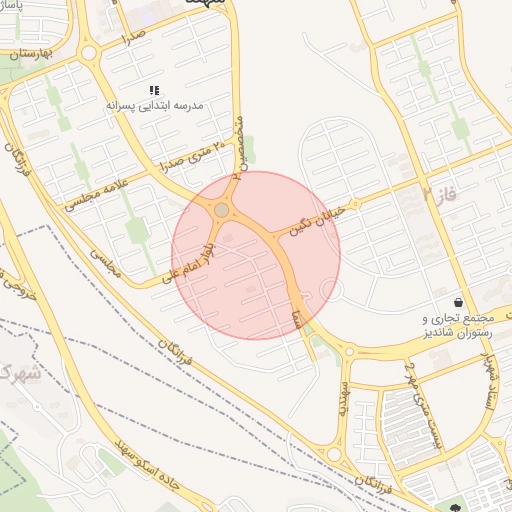The width and height of the screenshot is (512, 512).
Task: Click the بهارستان street label
Action: pos(31,54)
